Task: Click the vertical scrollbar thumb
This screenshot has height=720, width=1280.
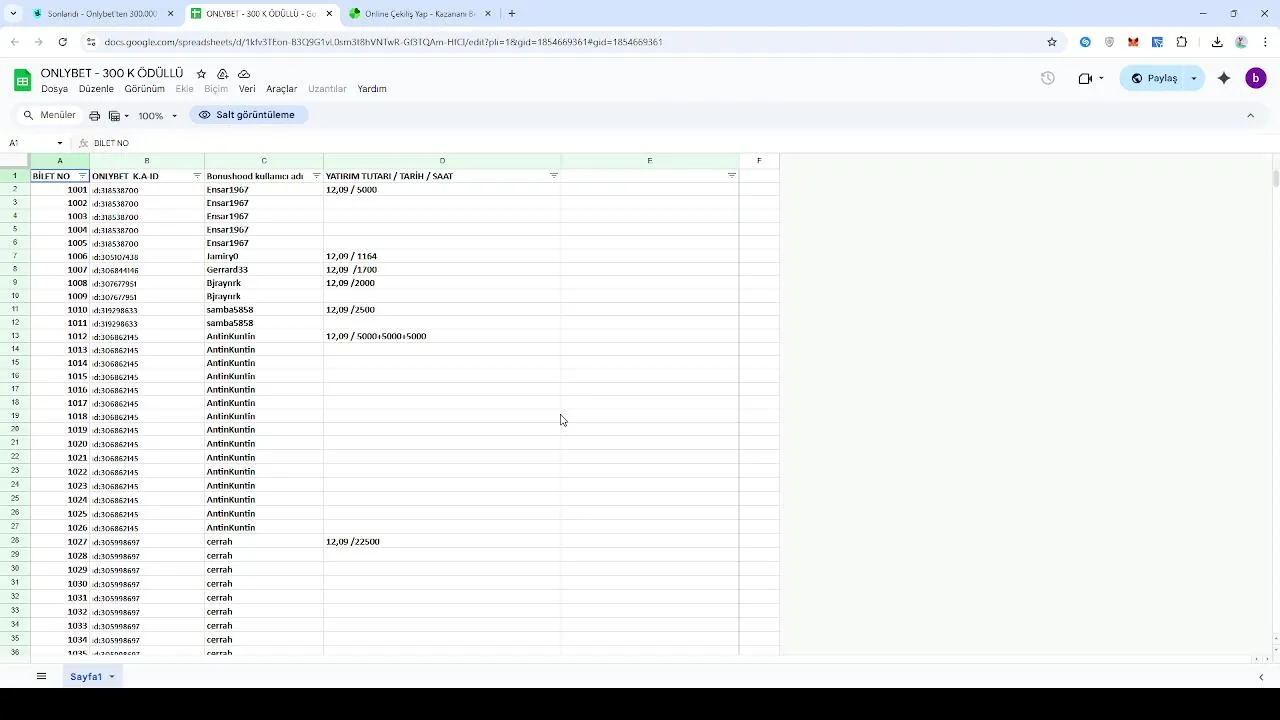Action: [x=1275, y=178]
